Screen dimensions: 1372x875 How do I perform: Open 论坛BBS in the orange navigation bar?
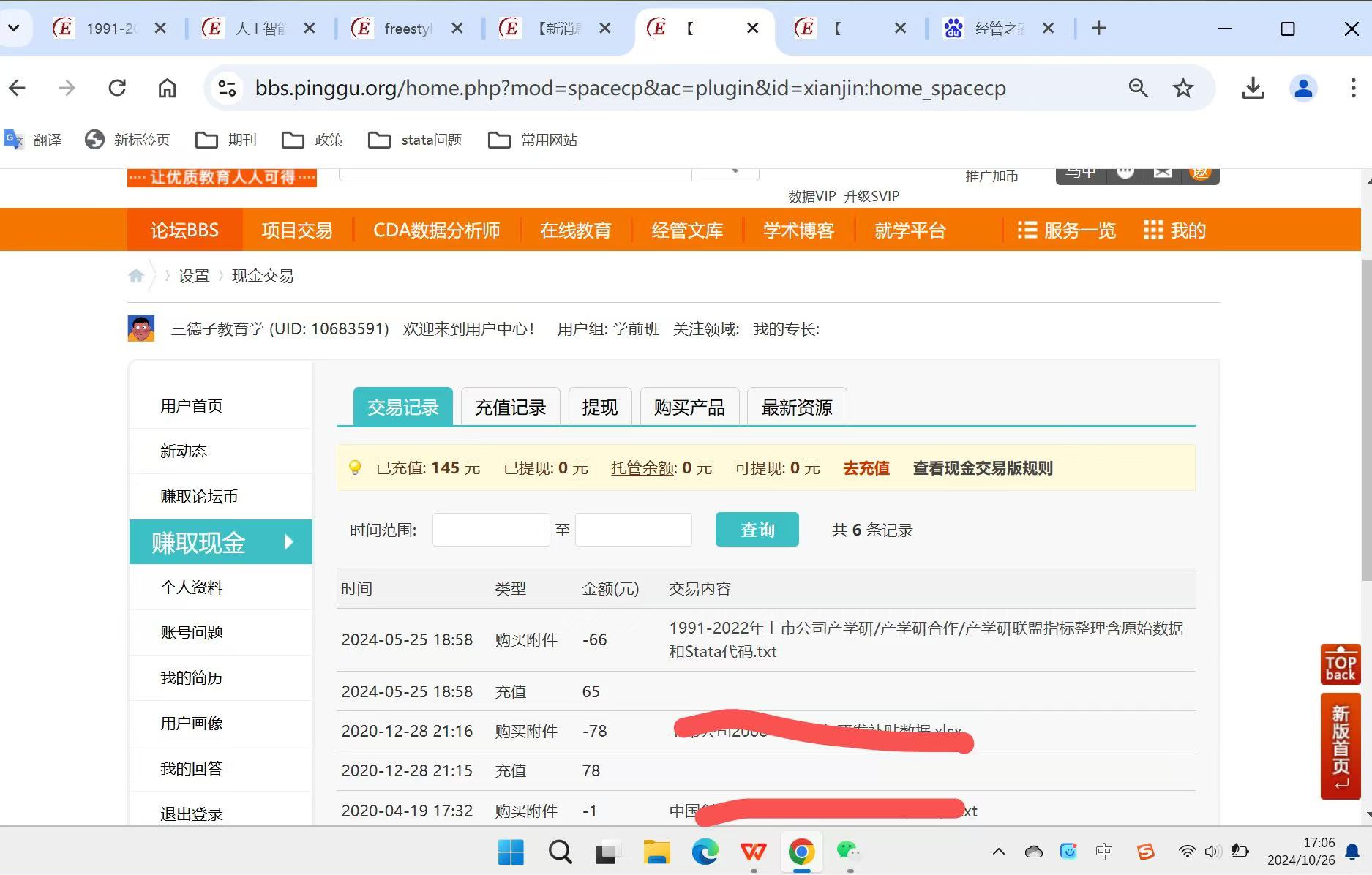(184, 230)
